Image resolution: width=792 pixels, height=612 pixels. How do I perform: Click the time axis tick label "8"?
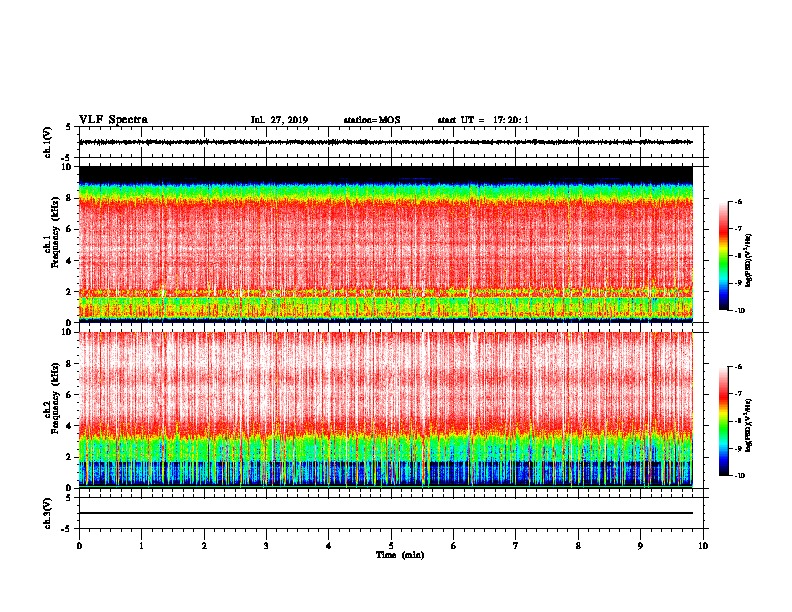click(578, 546)
